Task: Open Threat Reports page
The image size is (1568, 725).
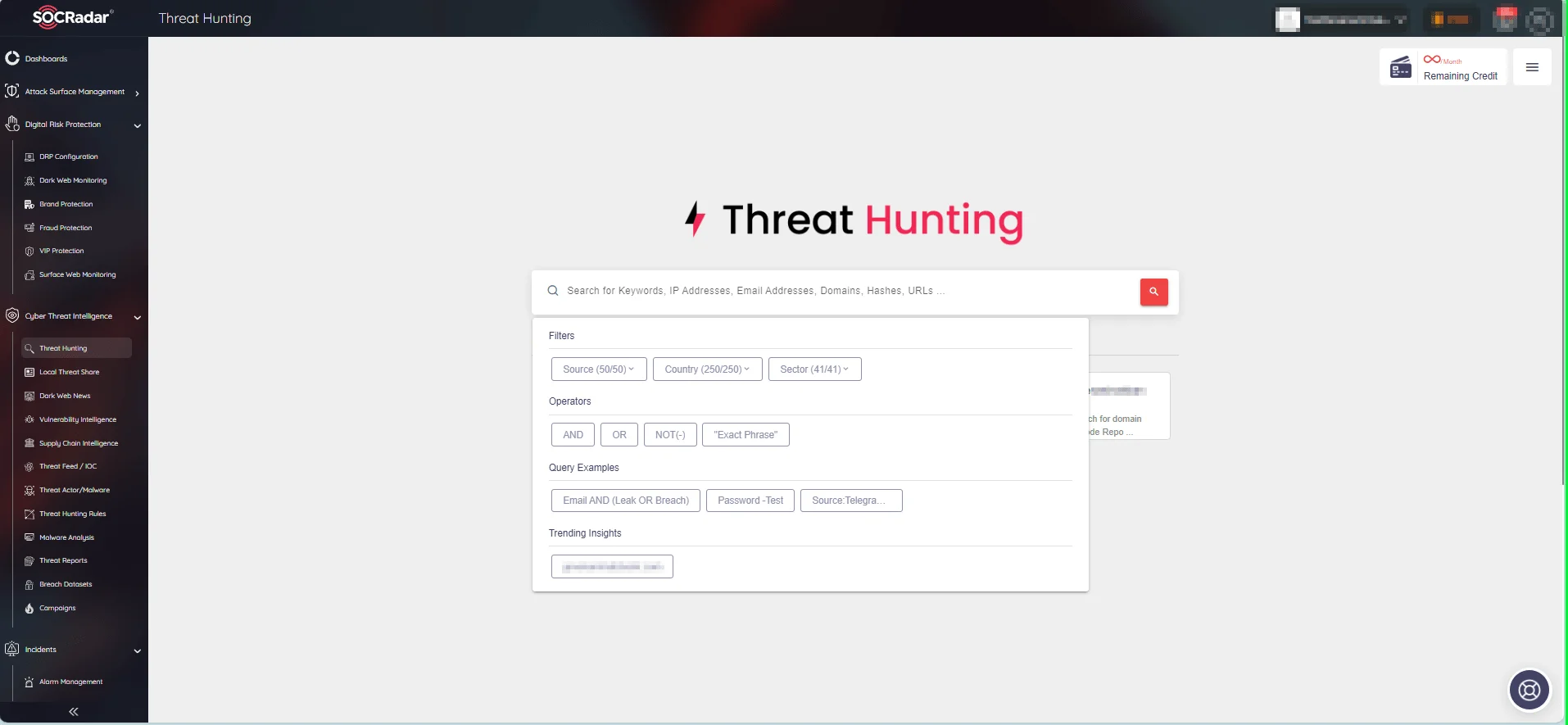Action: point(63,560)
